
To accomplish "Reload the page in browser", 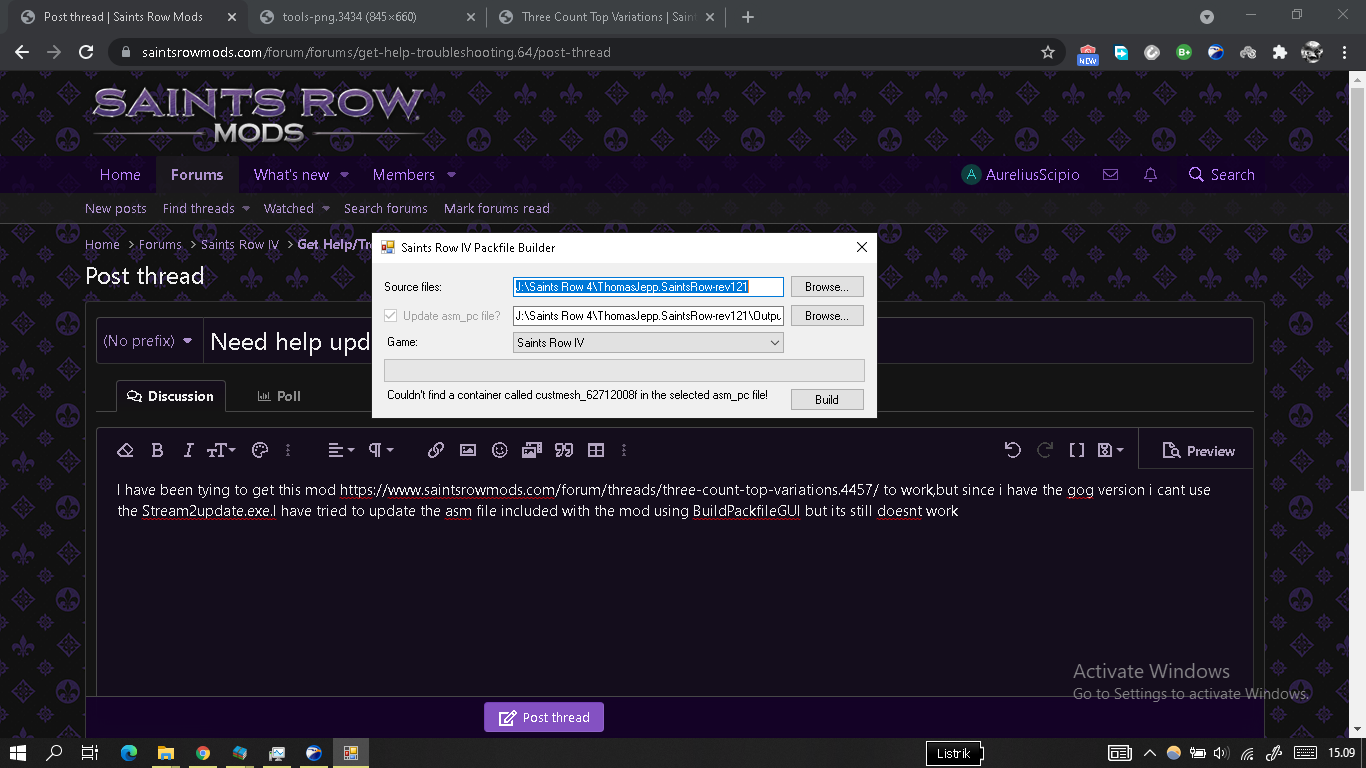I will 86,52.
